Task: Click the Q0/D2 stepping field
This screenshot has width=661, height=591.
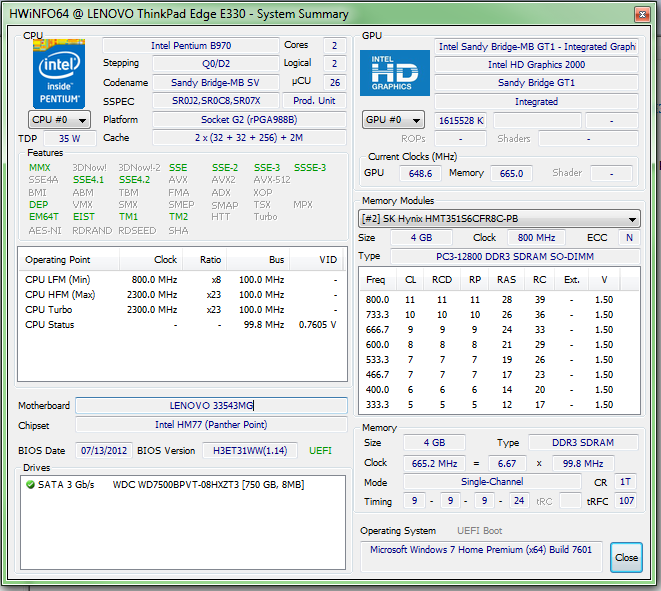Action: click(x=216, y=64)
